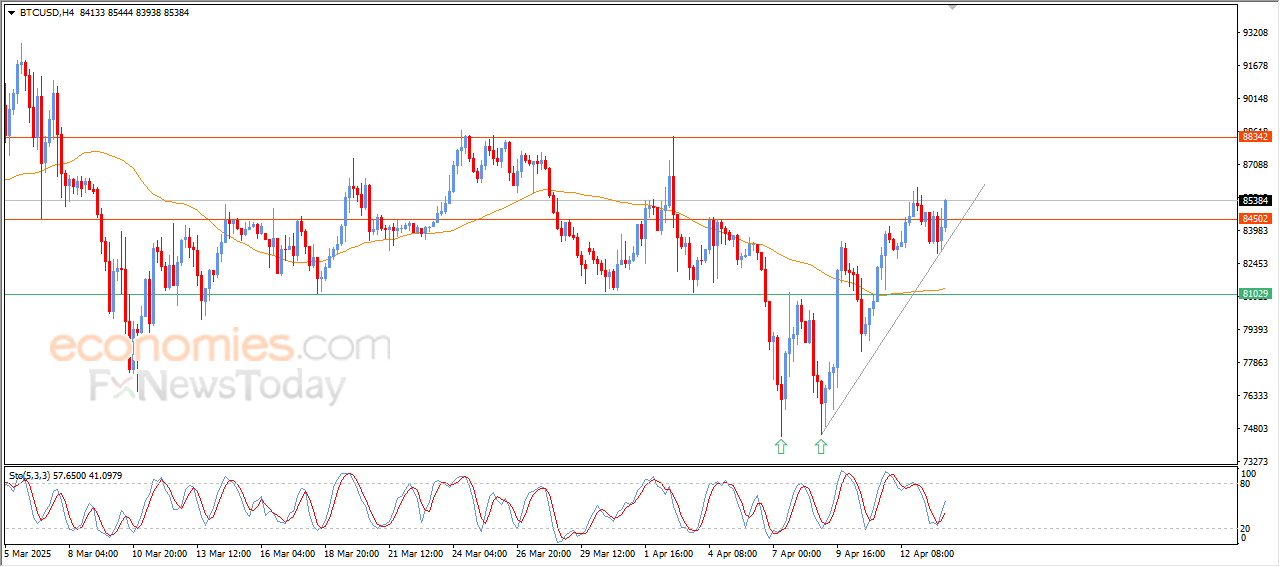Click the 5 Mar 2025 date label
1280x567 pixels.
coord(27,553)
